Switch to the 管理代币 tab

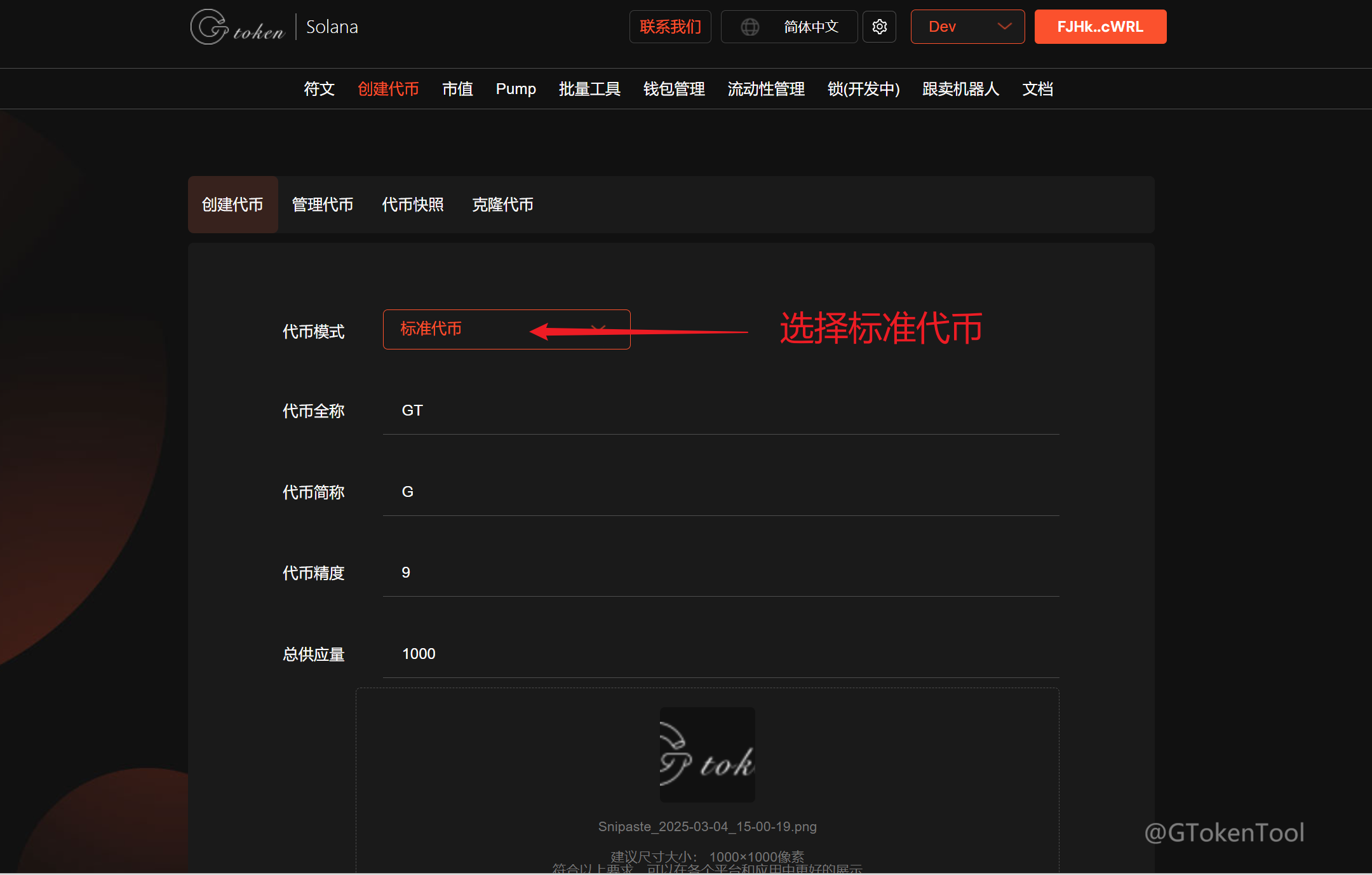coord(323,205)
